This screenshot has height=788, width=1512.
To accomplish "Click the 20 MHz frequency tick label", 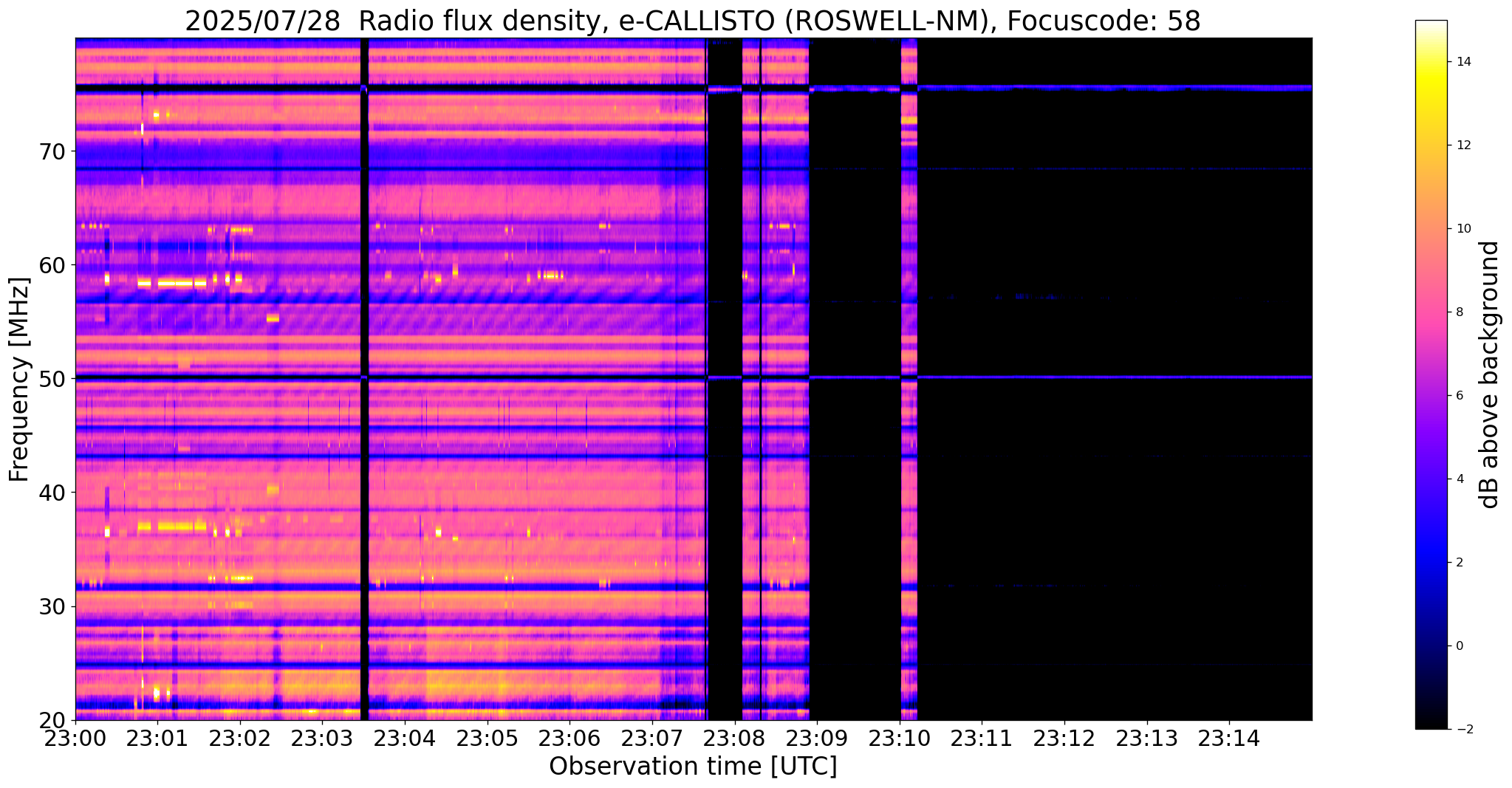I will tap(52, 720).
